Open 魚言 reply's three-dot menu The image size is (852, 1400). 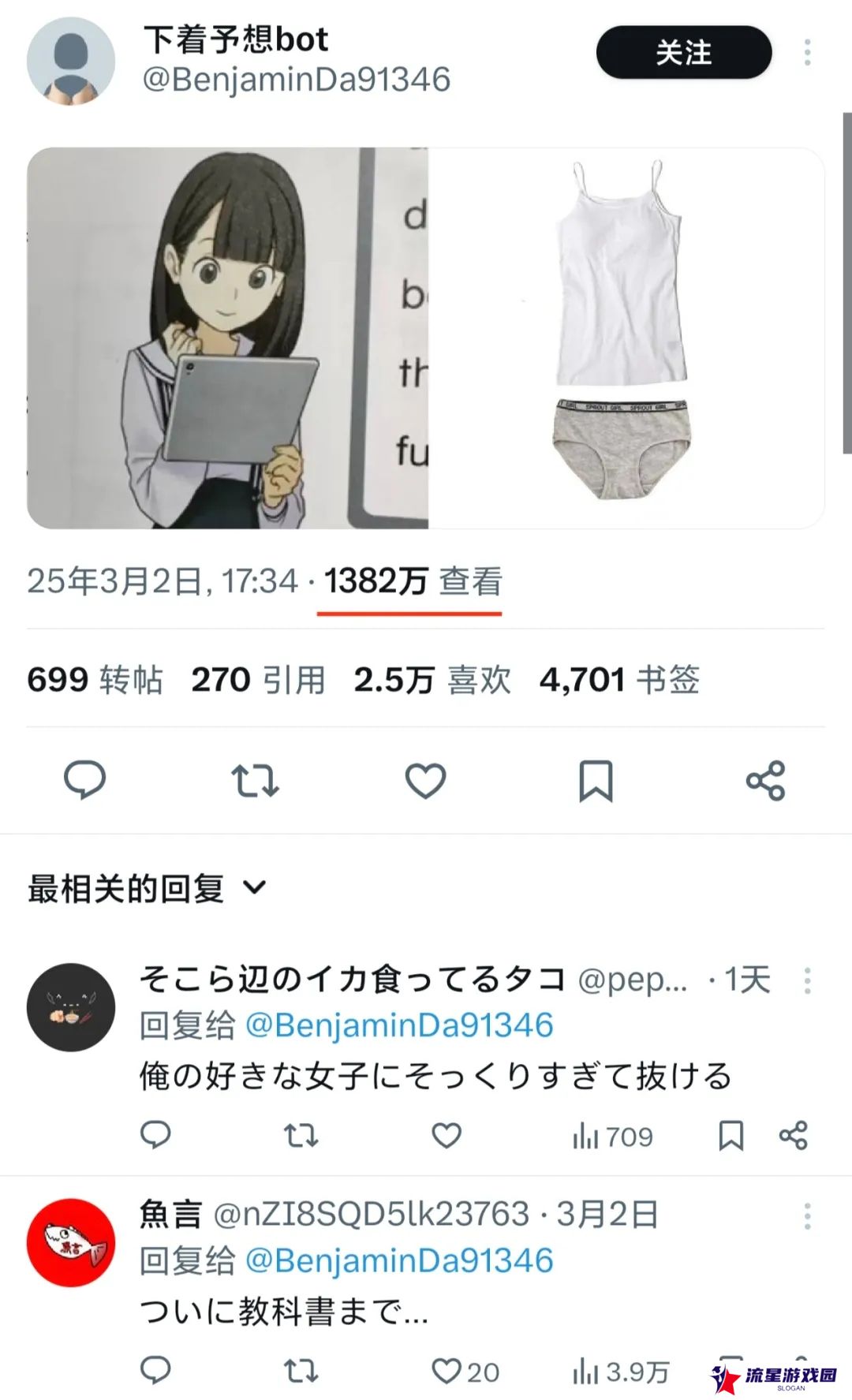pyautogui.click(x=807, y=1215)
